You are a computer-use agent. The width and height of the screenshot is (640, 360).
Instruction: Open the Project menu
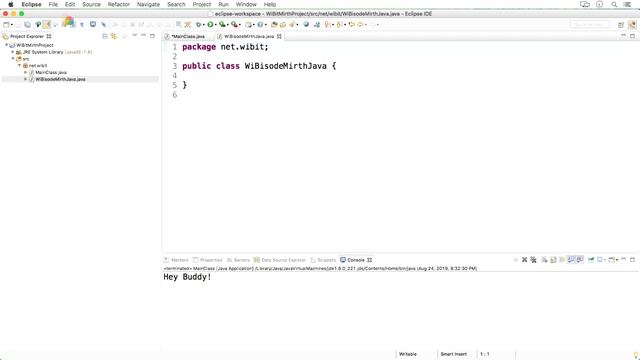coord(202,4)
